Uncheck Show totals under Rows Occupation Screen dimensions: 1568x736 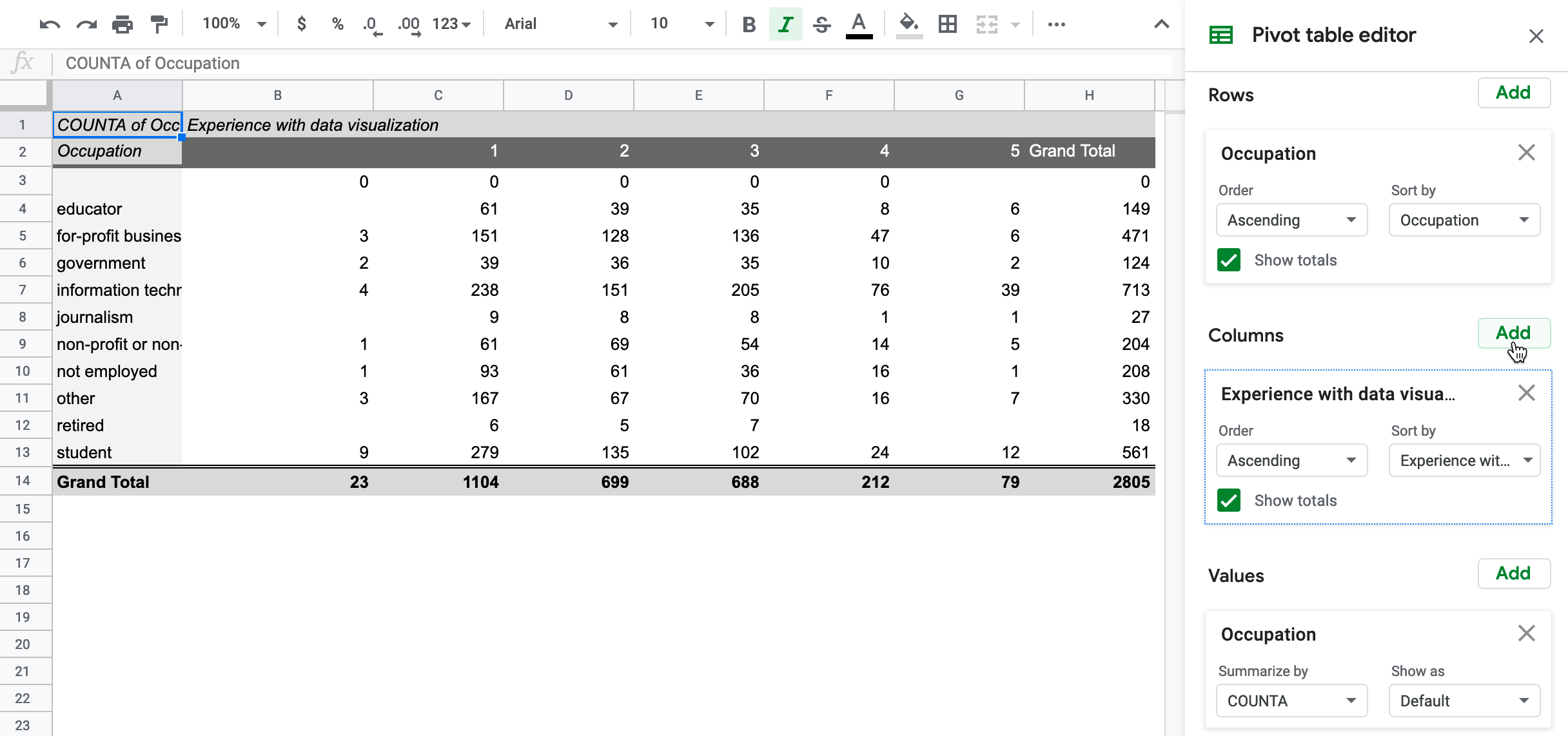coord(1229,260)
